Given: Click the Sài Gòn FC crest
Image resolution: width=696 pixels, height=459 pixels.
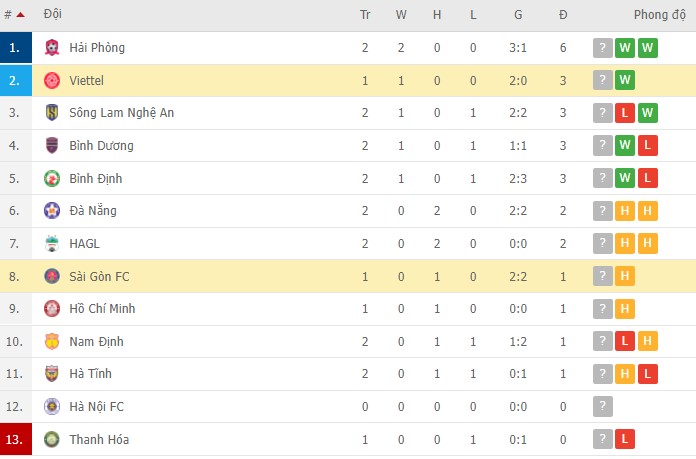Looking at the screenshot, I should click(52, 276).
